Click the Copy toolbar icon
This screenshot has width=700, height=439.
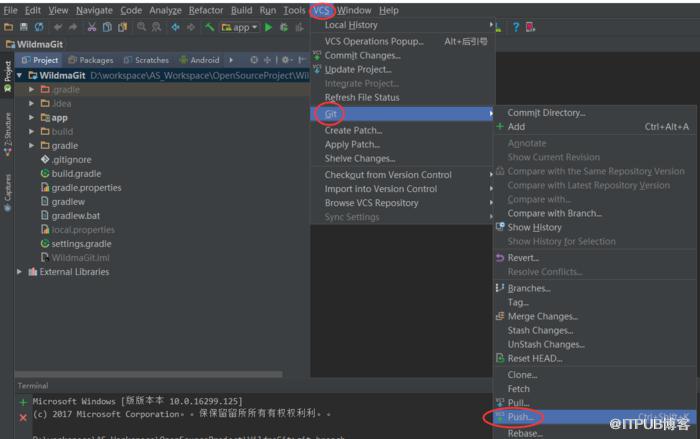pyautogui.click(x=107, y=27)
